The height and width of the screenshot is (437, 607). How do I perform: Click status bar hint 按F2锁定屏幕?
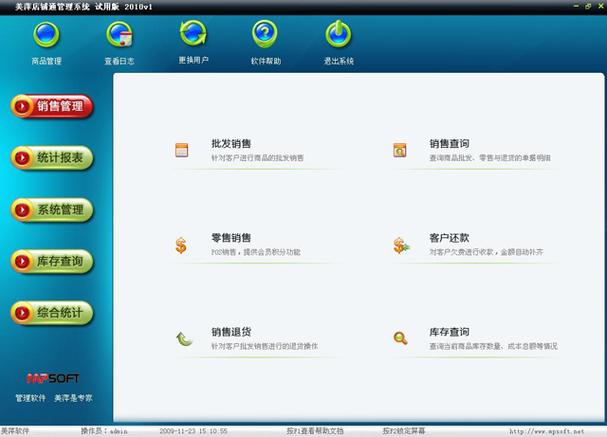404,431
